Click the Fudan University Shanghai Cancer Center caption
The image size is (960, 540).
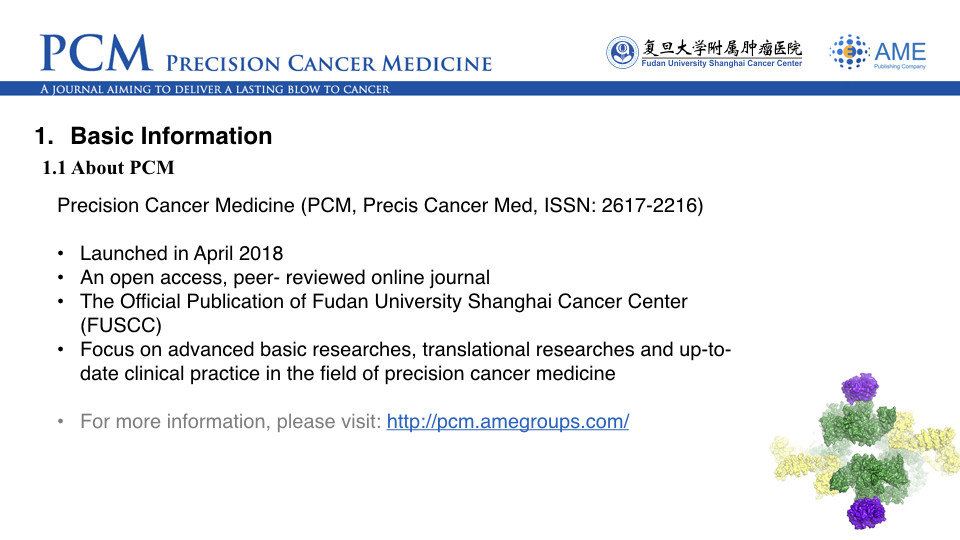(722, 64)
